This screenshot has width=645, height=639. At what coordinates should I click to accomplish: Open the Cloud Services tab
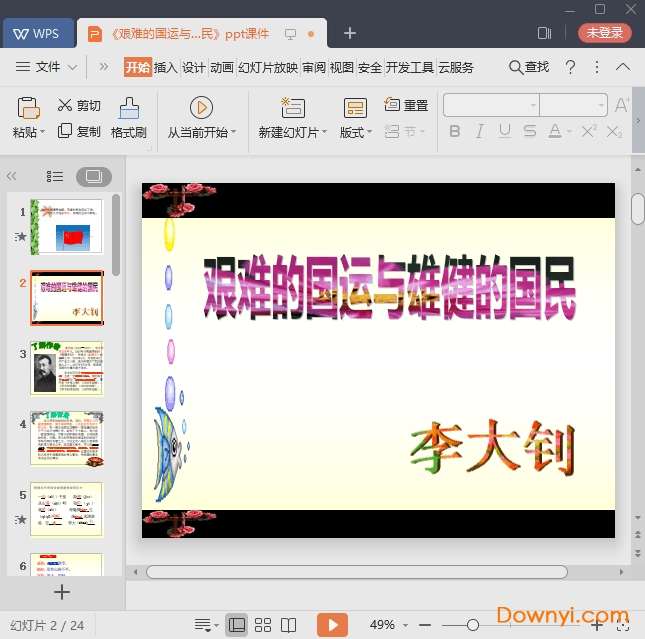tap(456, 67)
